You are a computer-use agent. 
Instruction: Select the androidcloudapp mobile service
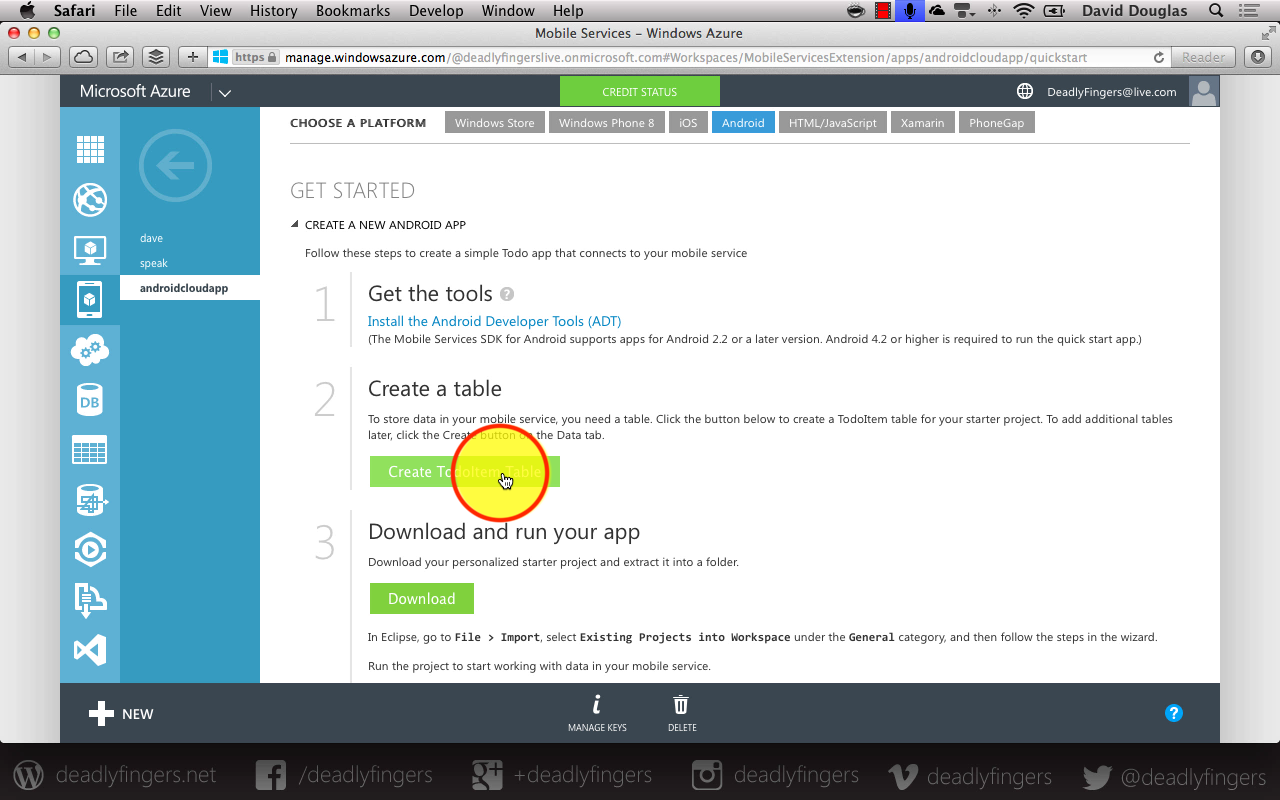190,288
